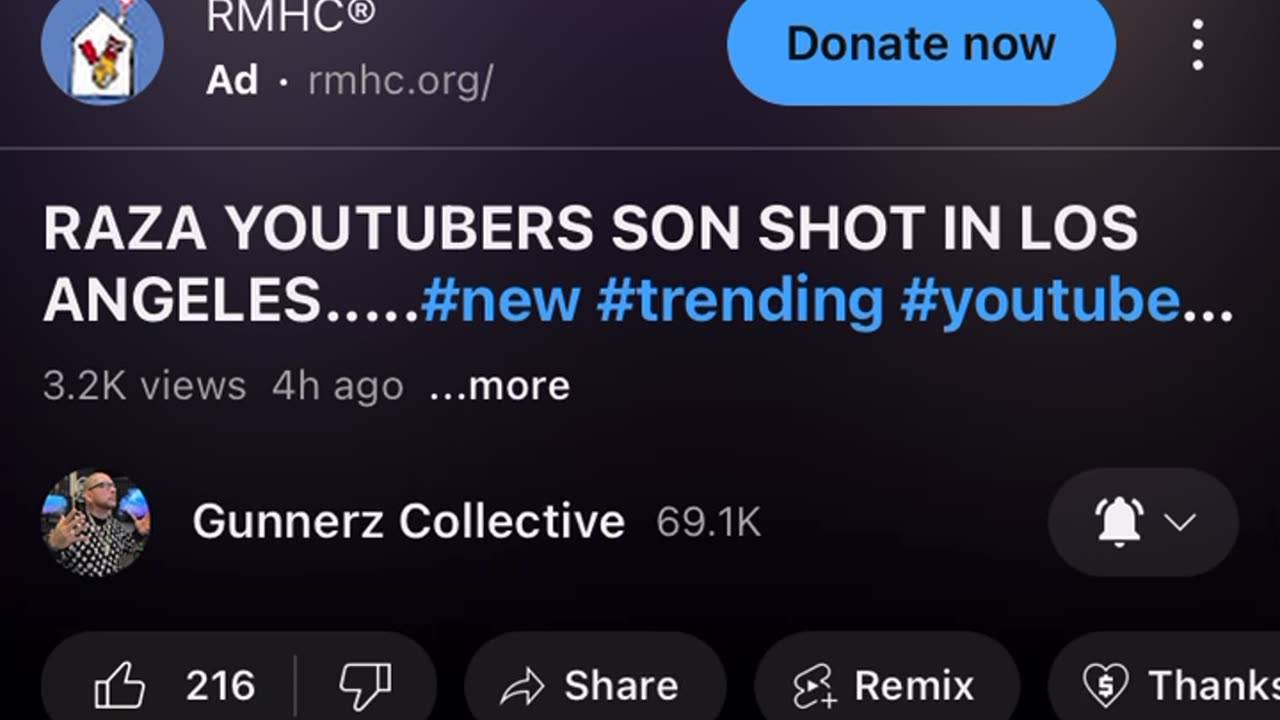Tap the Thanks heart-dollar icon

1106,686
